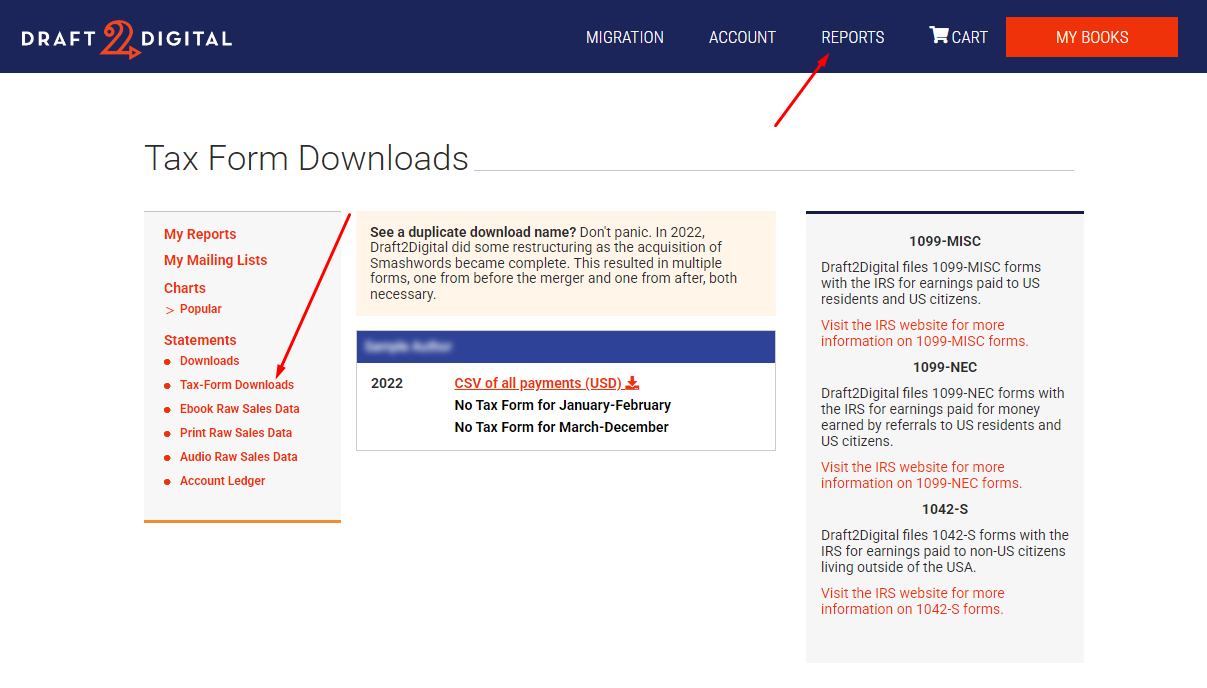Open the Migration menu item
Screen dimensions: 1207x688
click(625, 37)
